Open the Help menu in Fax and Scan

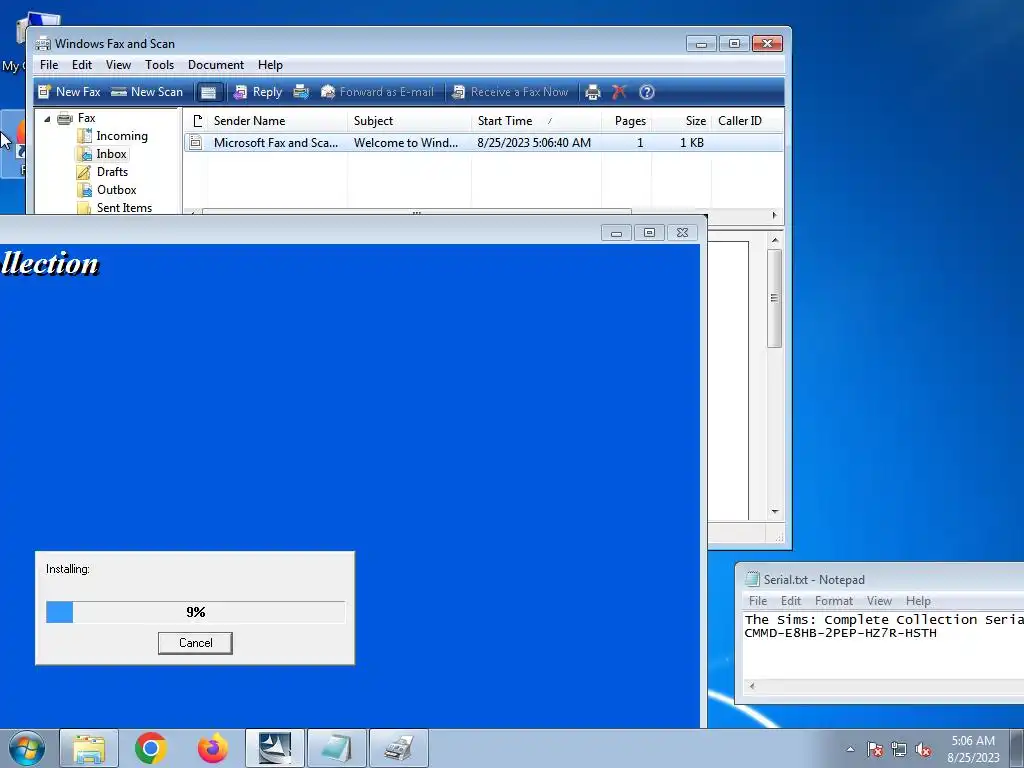270,65
